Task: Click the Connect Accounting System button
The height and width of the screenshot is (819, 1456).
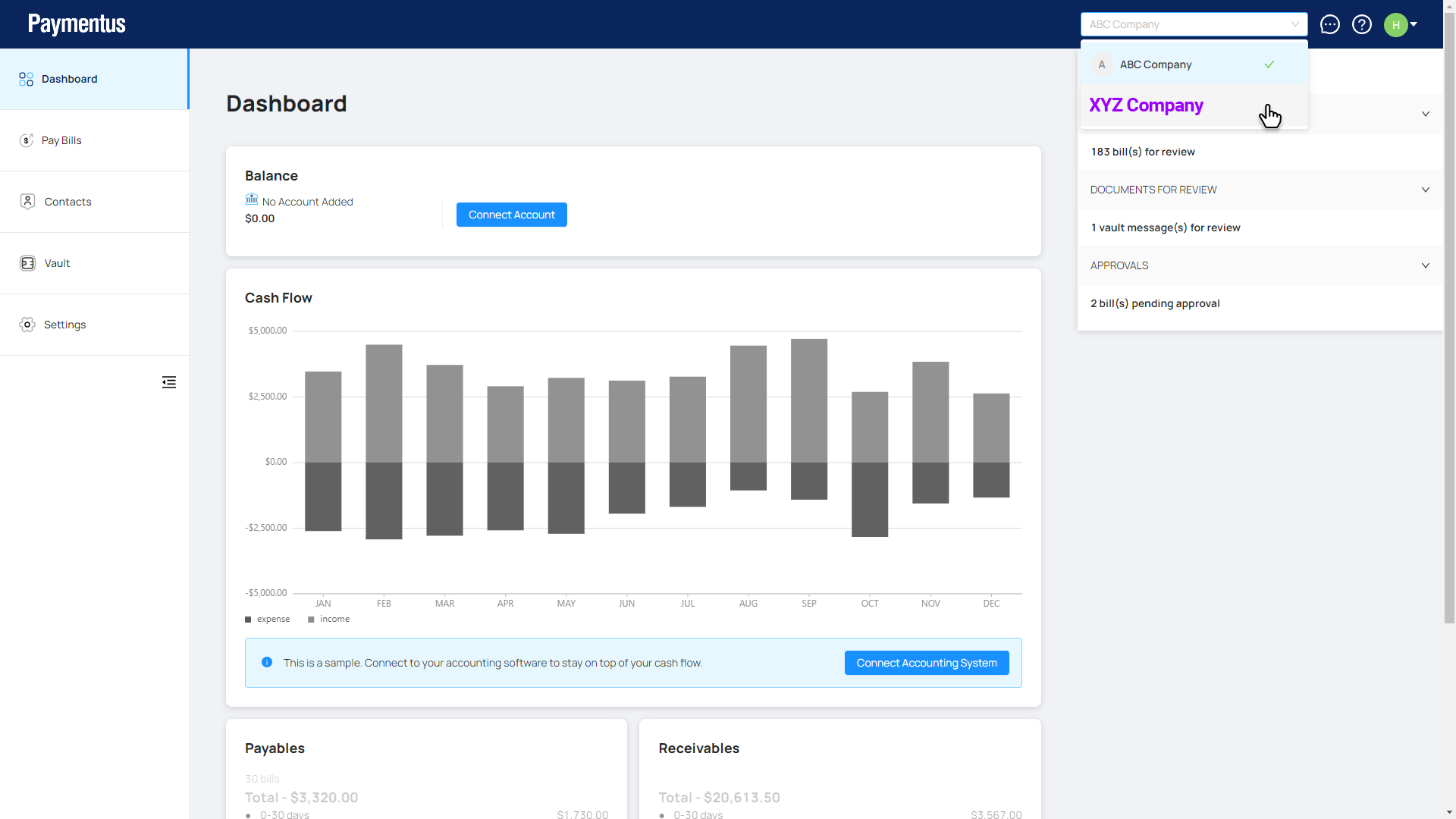Action: (x=926, y=663)
